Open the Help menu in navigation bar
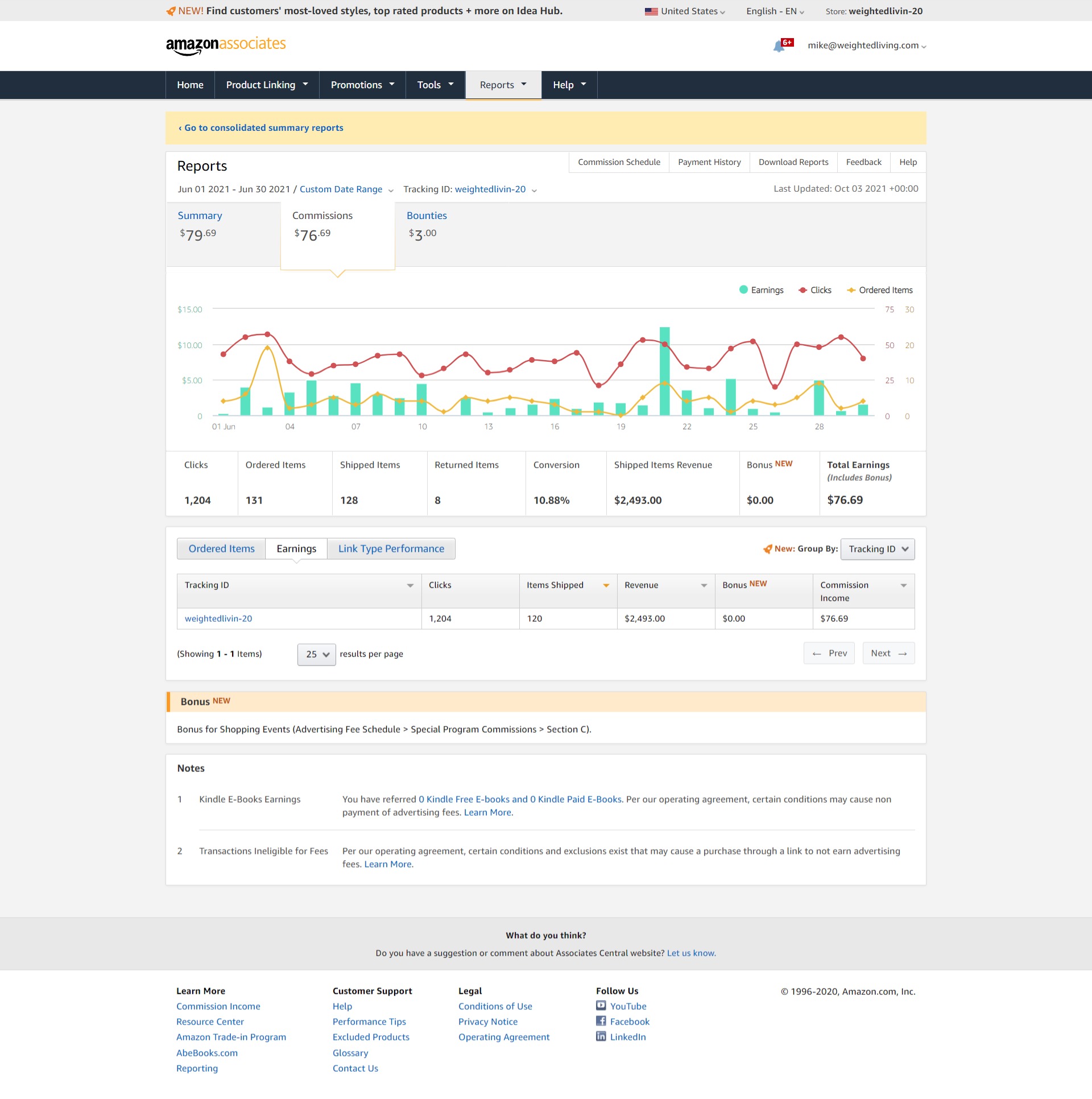This screenshot has width=1092, height=1099. pos(569,85)
